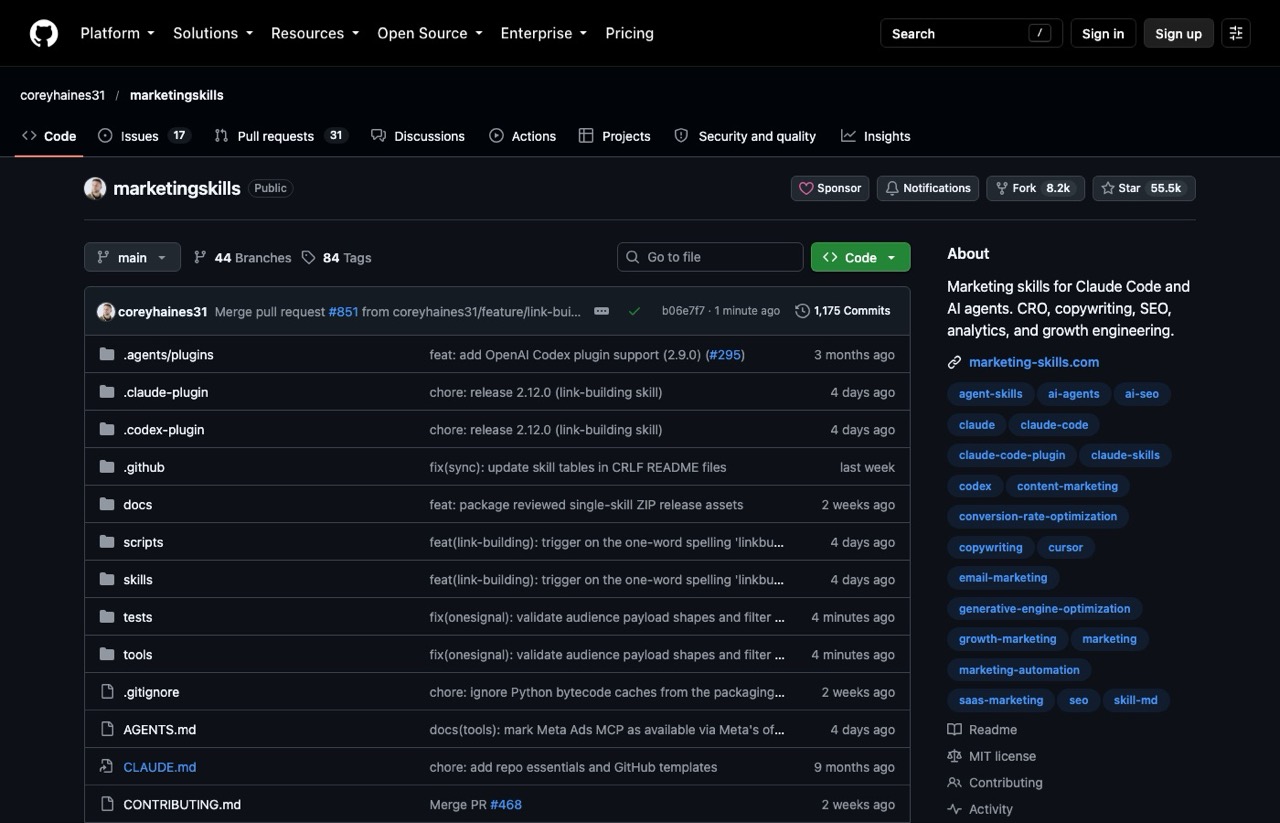Expand the Platform menu
This screenshot has width=1280, height=823.
(117, 33)
